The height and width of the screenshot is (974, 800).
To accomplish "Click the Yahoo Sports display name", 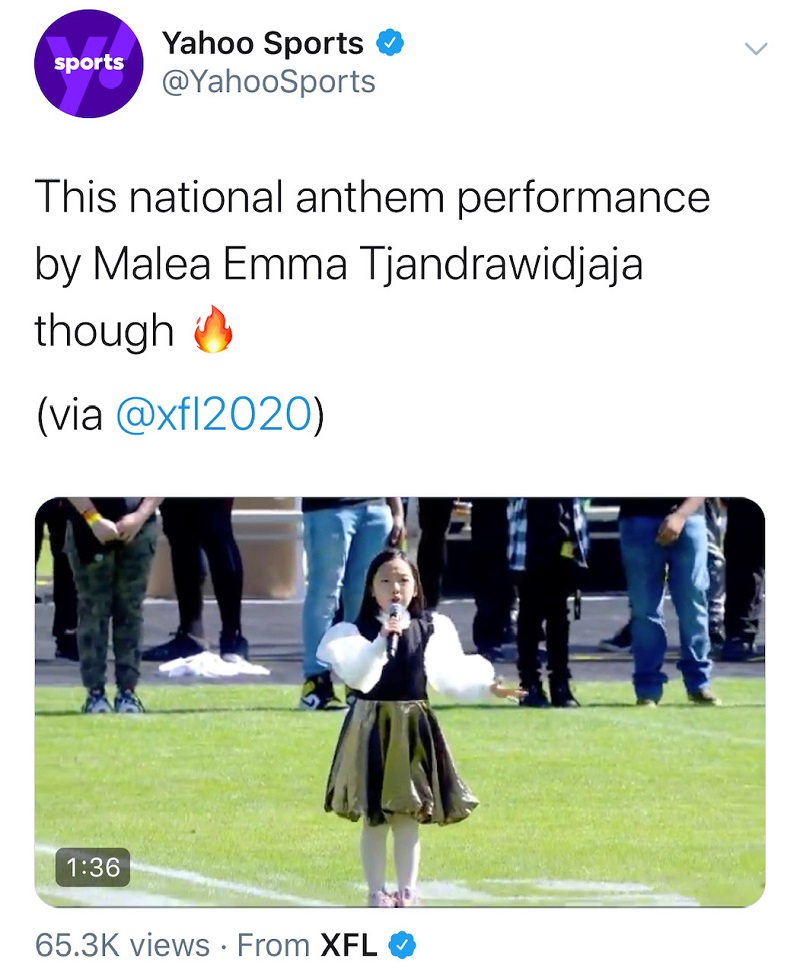I will pos(262,44).
